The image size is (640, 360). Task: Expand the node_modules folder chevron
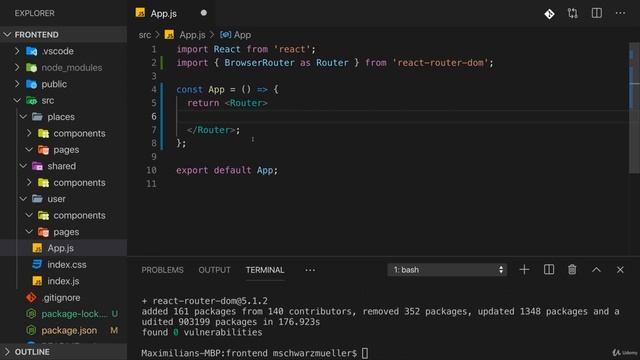click(x=17, y=67)
